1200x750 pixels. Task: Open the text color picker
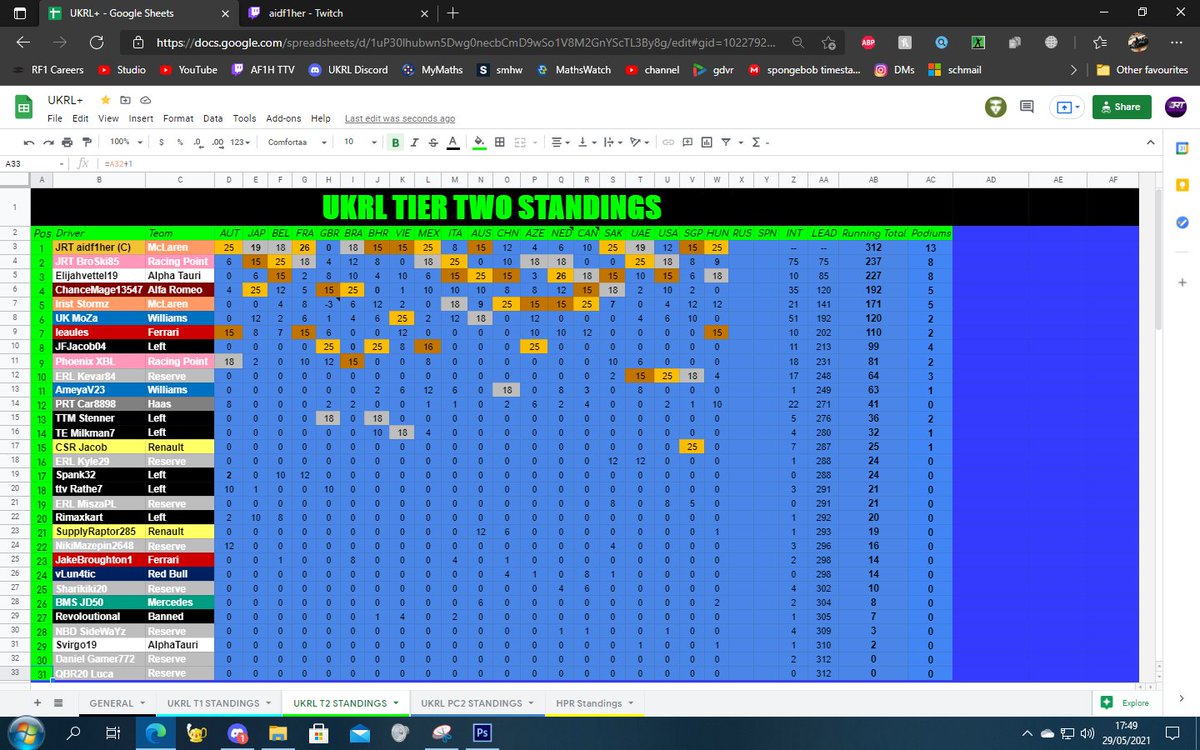[x=453, y=142]
